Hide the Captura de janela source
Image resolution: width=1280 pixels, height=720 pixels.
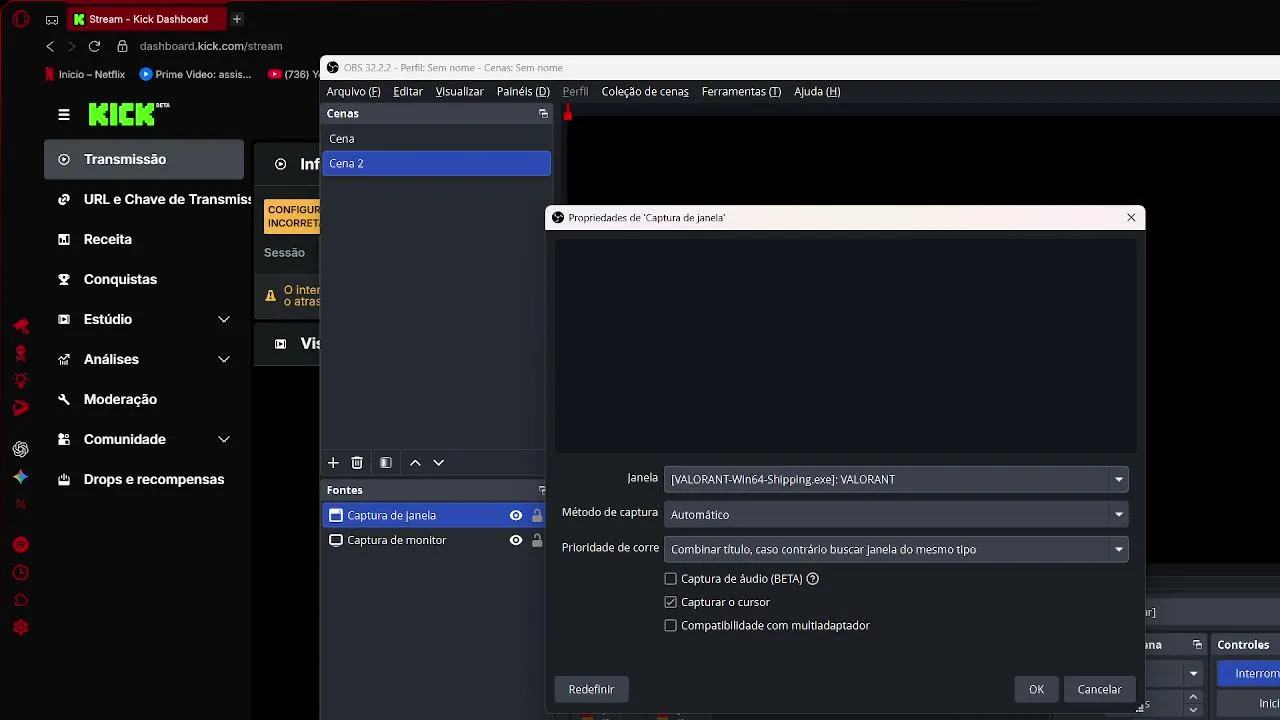coord(516,516)
